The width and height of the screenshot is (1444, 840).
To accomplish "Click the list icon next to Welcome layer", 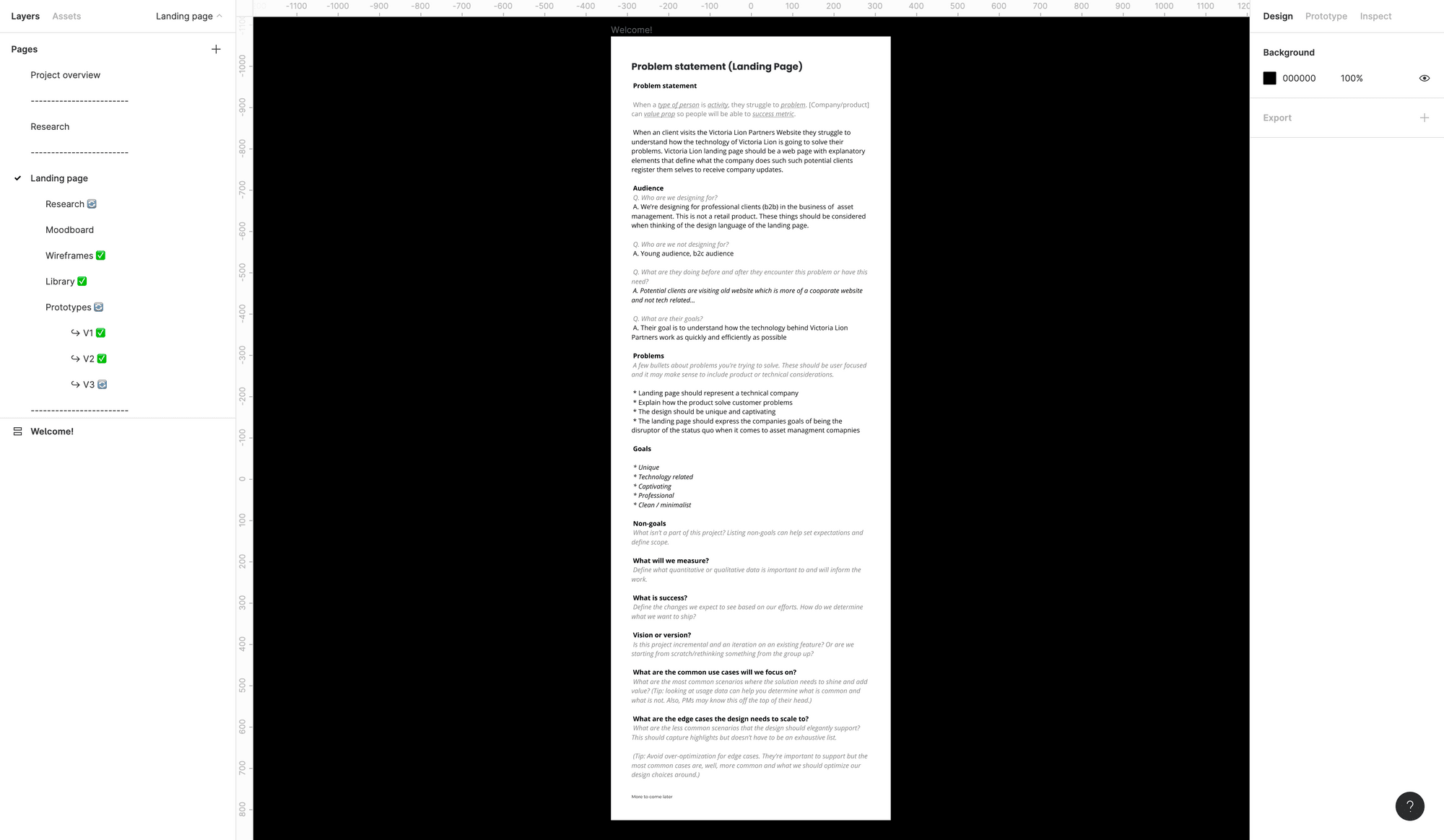I will tap(17, 431).
